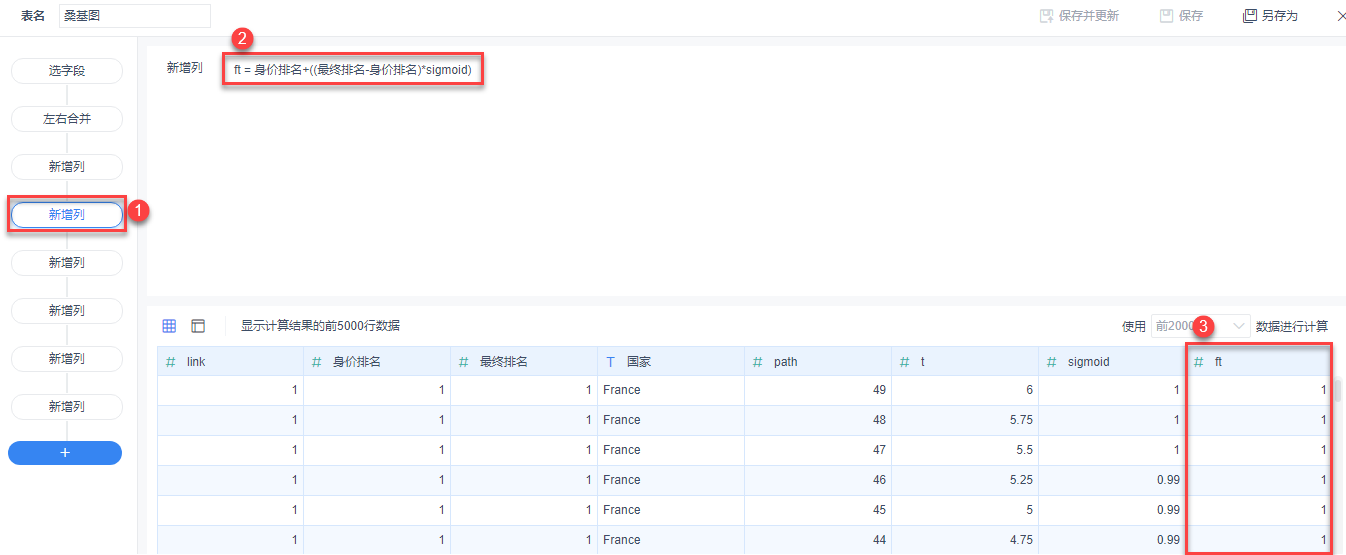
Task: Click the 保存 save button
Action: click(1181, 16)
